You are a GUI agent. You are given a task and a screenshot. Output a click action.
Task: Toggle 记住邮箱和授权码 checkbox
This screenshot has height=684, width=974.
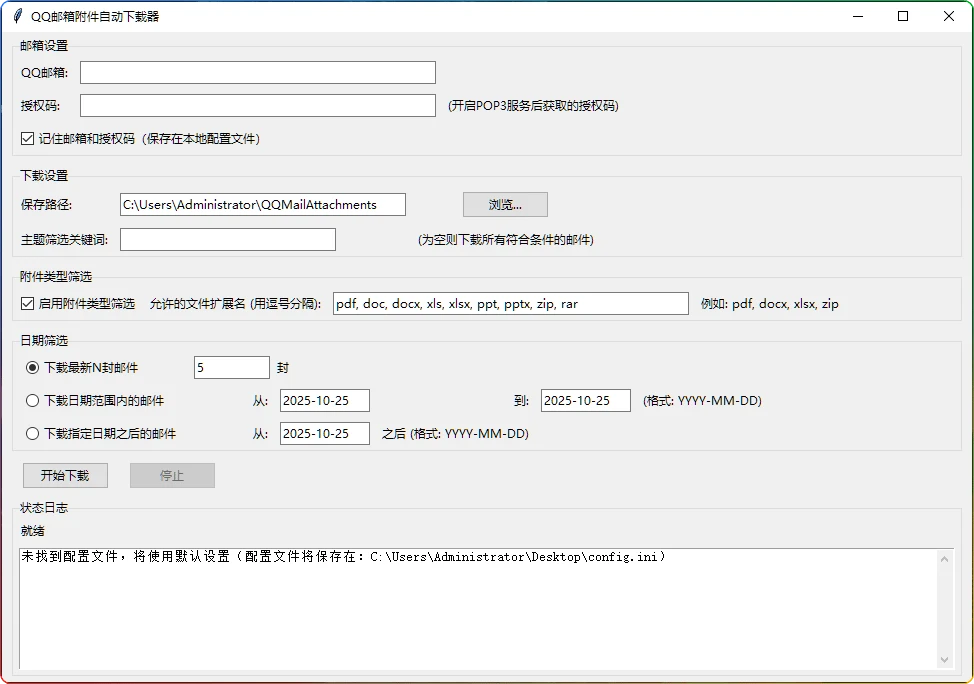click(28, 138)
